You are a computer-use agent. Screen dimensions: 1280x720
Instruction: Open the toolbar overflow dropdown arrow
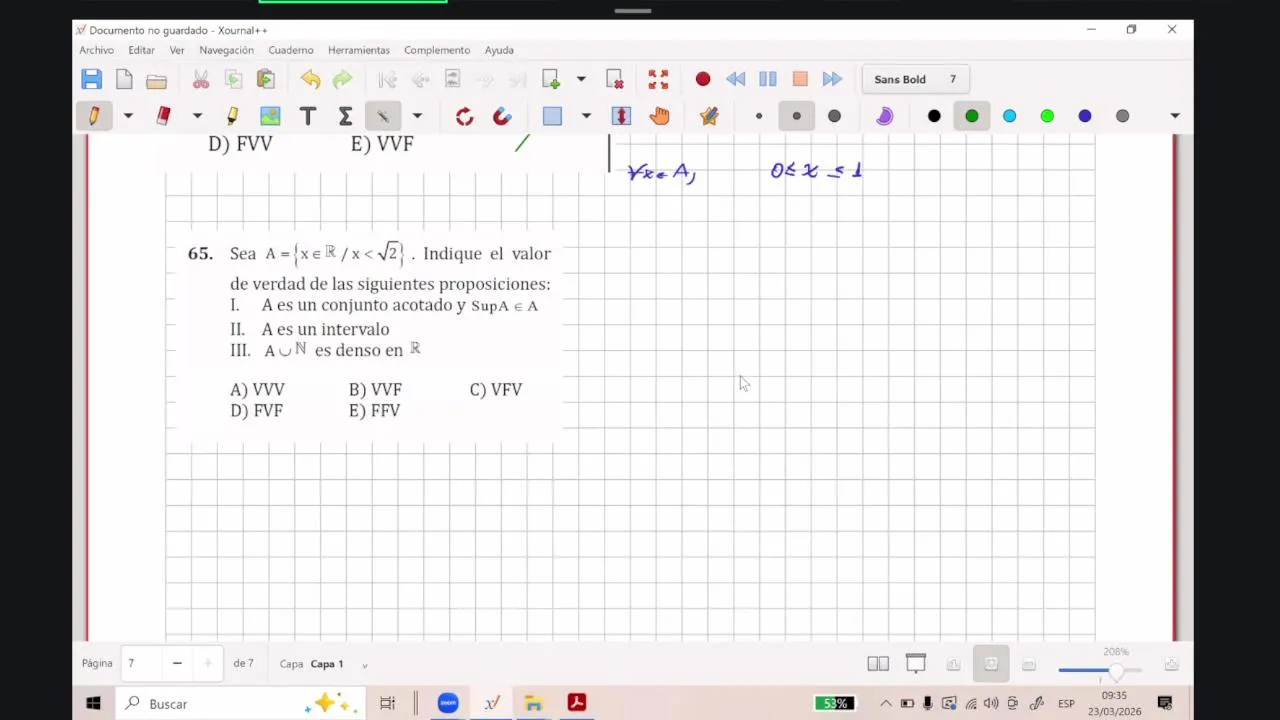pyautogui.click(x=1175, y=116)
